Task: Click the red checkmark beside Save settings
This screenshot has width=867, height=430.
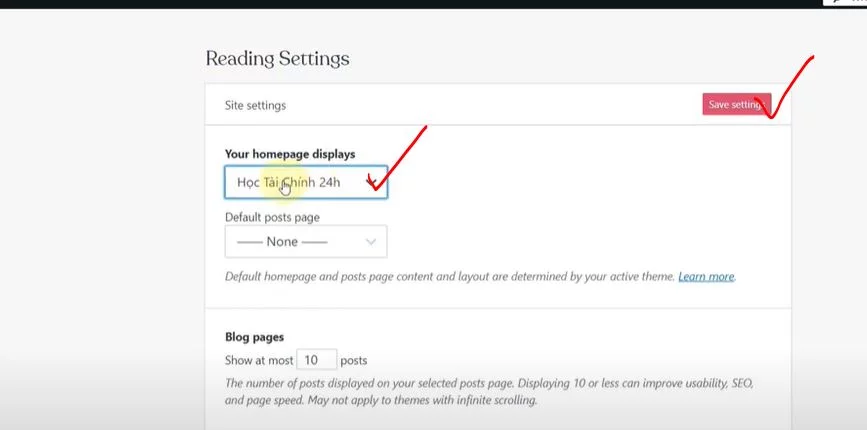Action: (x=790, y=85)
